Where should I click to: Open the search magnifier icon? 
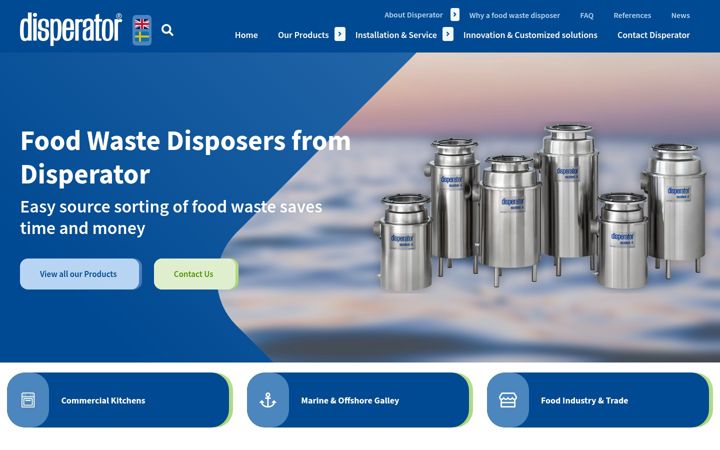[168, 30]
